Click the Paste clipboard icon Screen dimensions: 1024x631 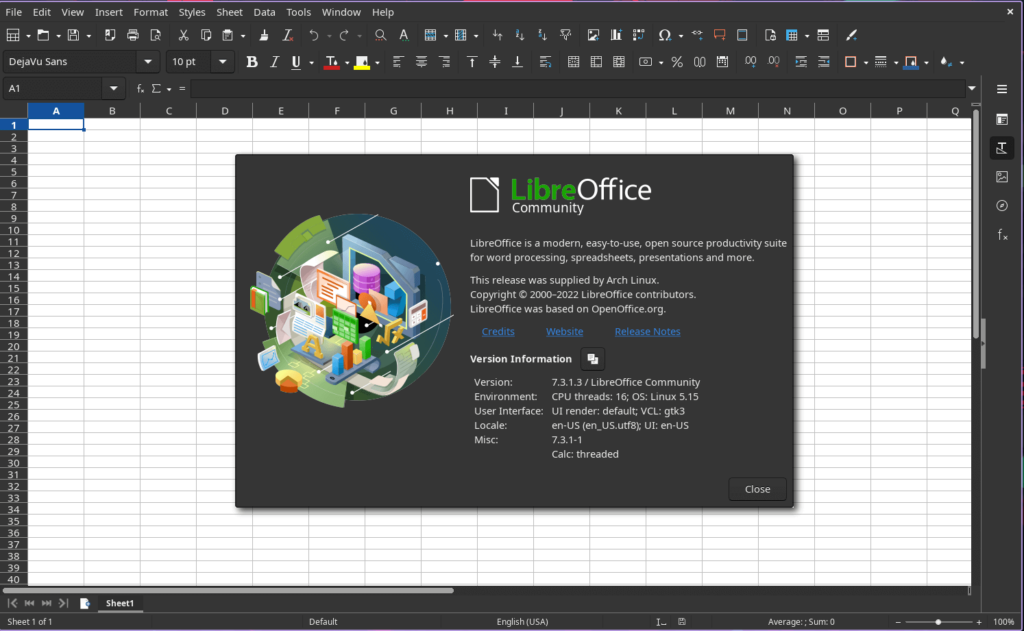point(227,35)
